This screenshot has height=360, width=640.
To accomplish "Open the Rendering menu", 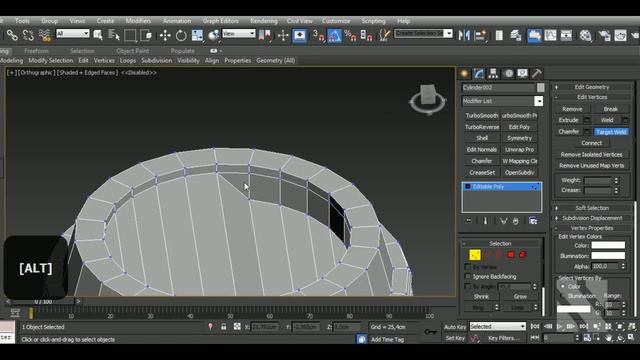I will point(264,21).
